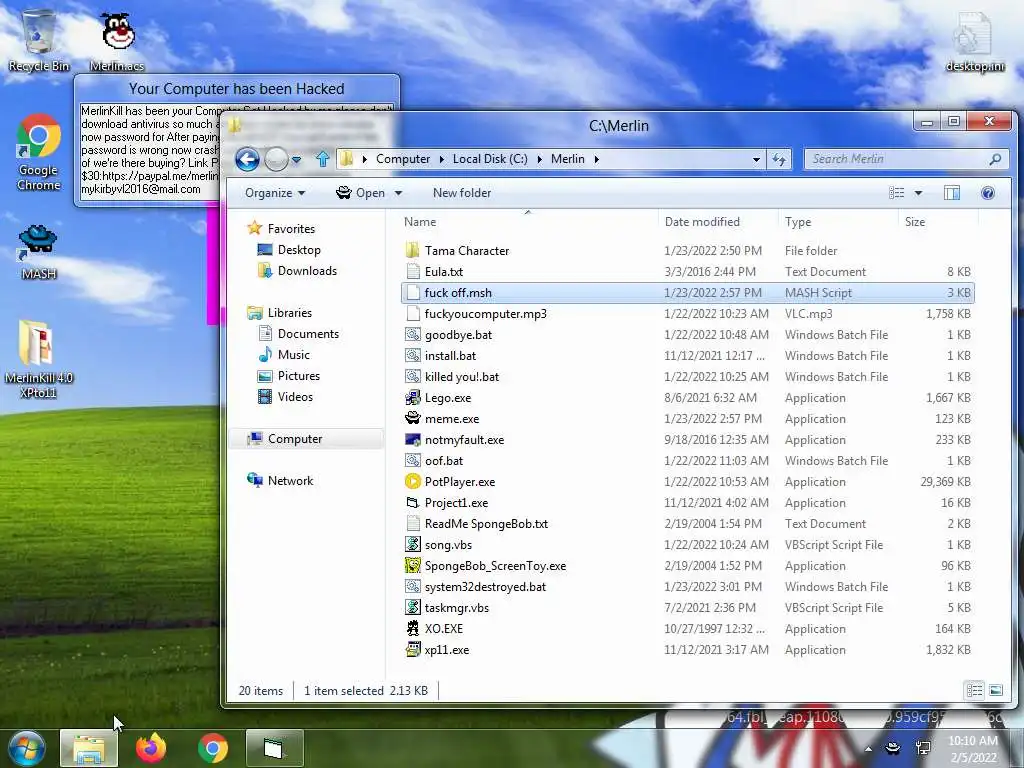Expand the Open button dropdown arrow

(x=398, y=193)
